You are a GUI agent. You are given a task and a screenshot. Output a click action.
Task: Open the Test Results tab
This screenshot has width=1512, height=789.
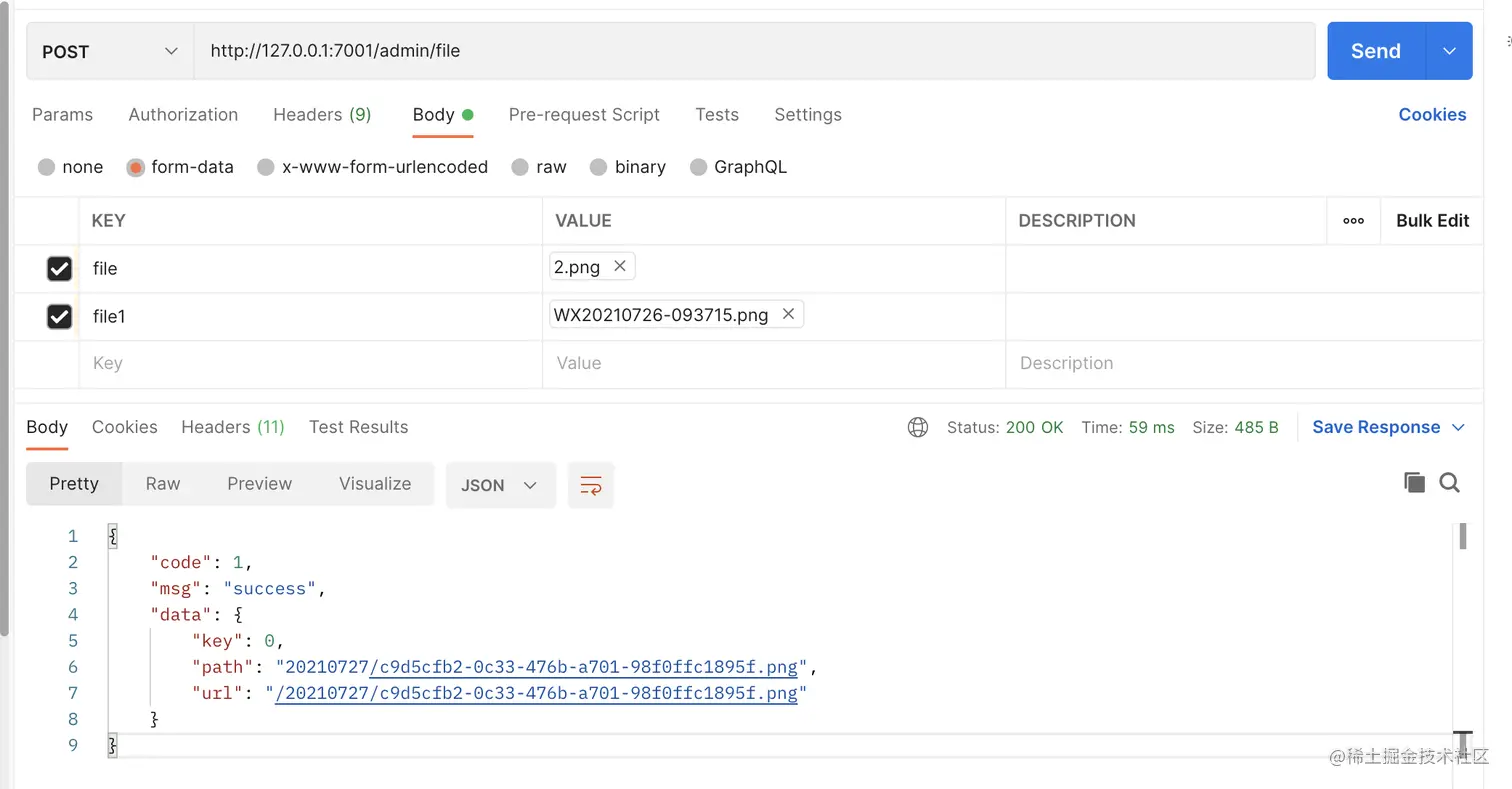[x=359, y=427]
